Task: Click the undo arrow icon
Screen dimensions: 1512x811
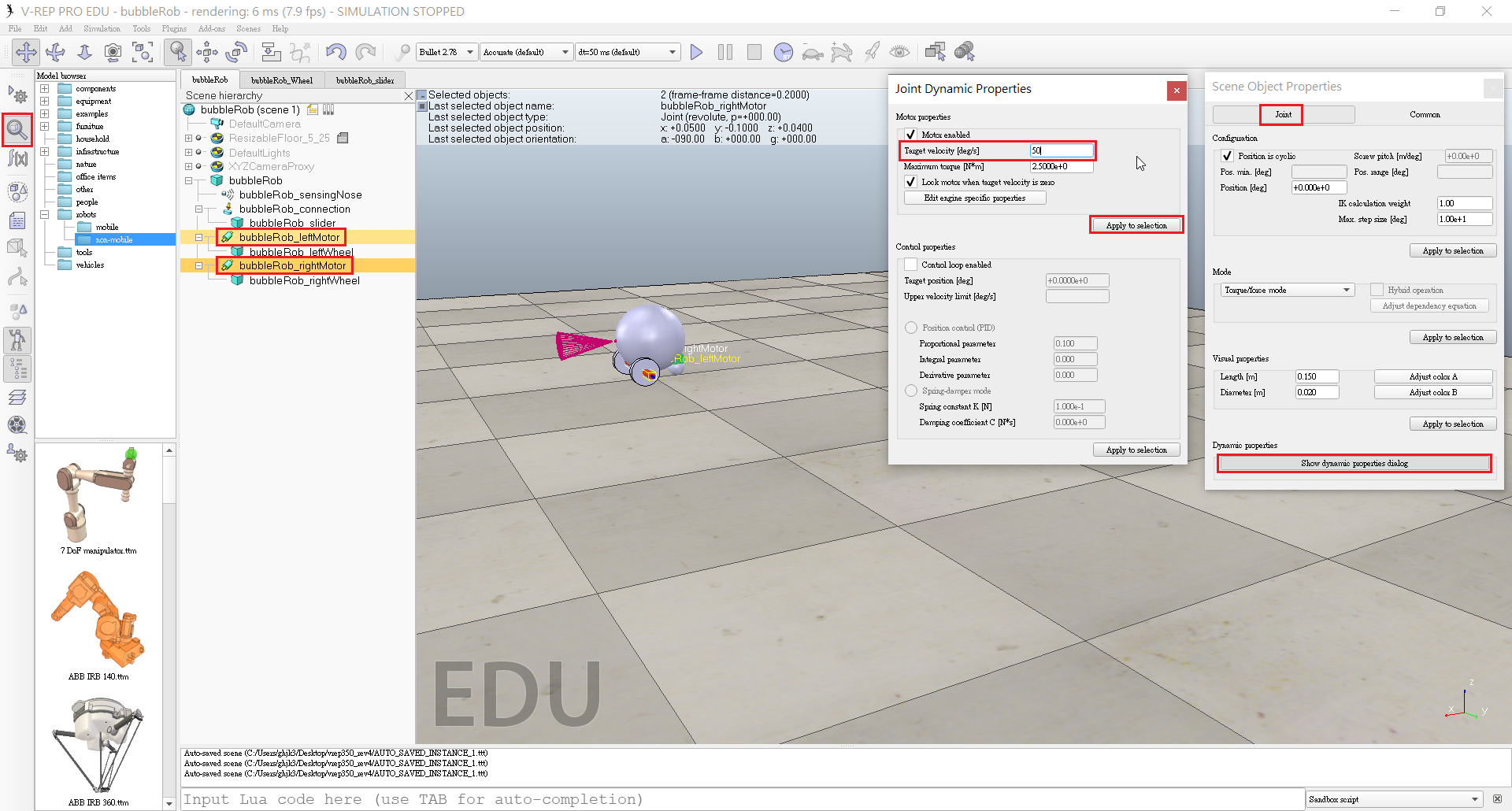Action: pos(336,52)
